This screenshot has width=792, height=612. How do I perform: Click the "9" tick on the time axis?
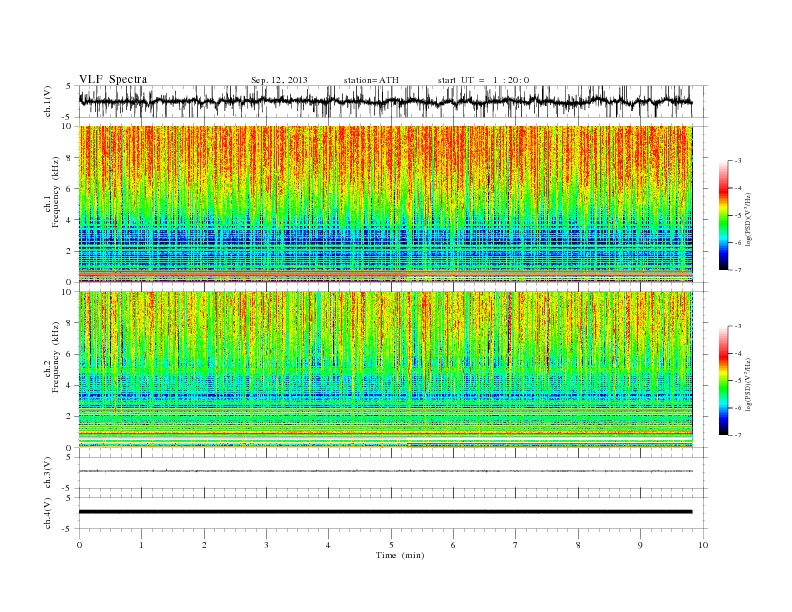(x=641, y=545)
